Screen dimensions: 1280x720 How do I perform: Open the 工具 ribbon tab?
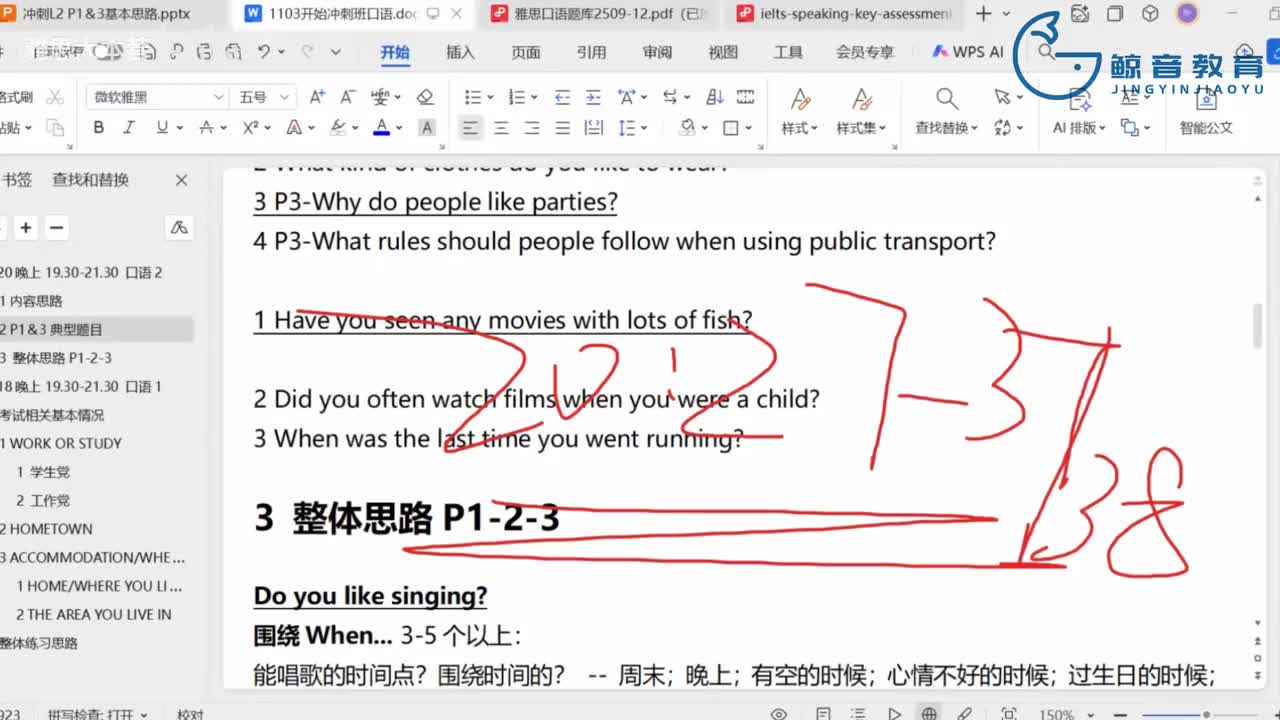(788, 52)
